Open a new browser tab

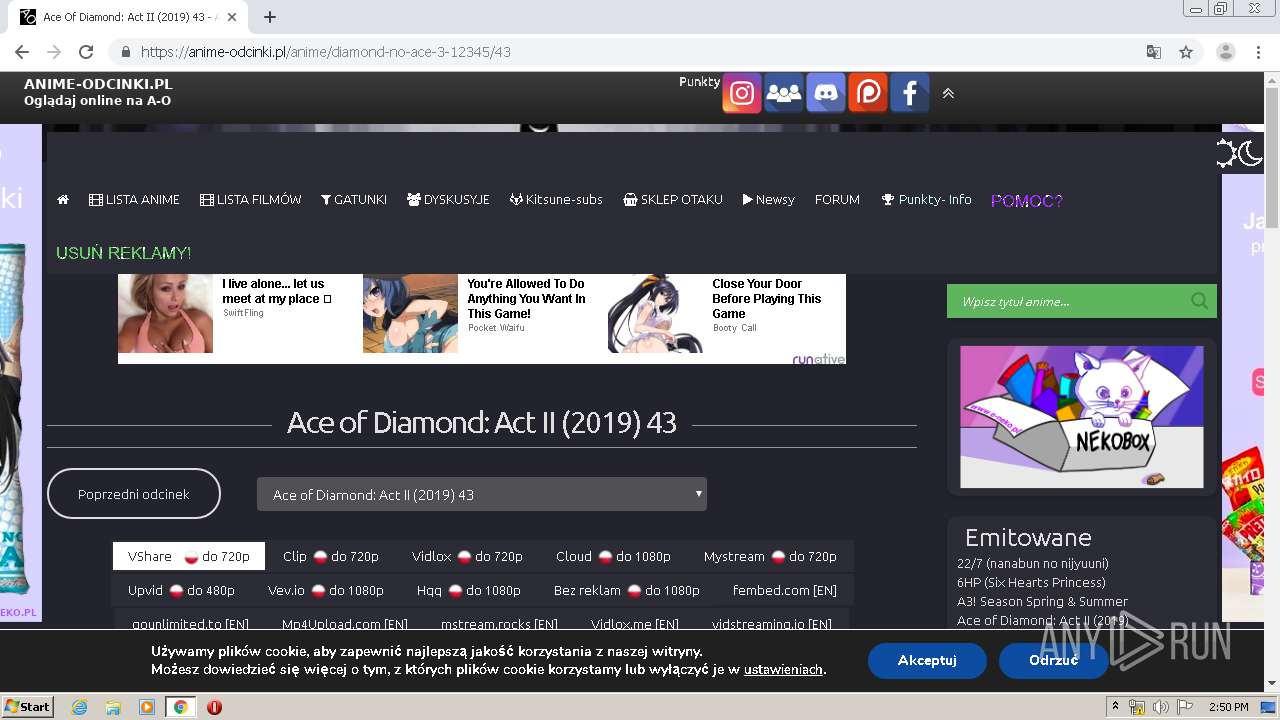[270, 17]
